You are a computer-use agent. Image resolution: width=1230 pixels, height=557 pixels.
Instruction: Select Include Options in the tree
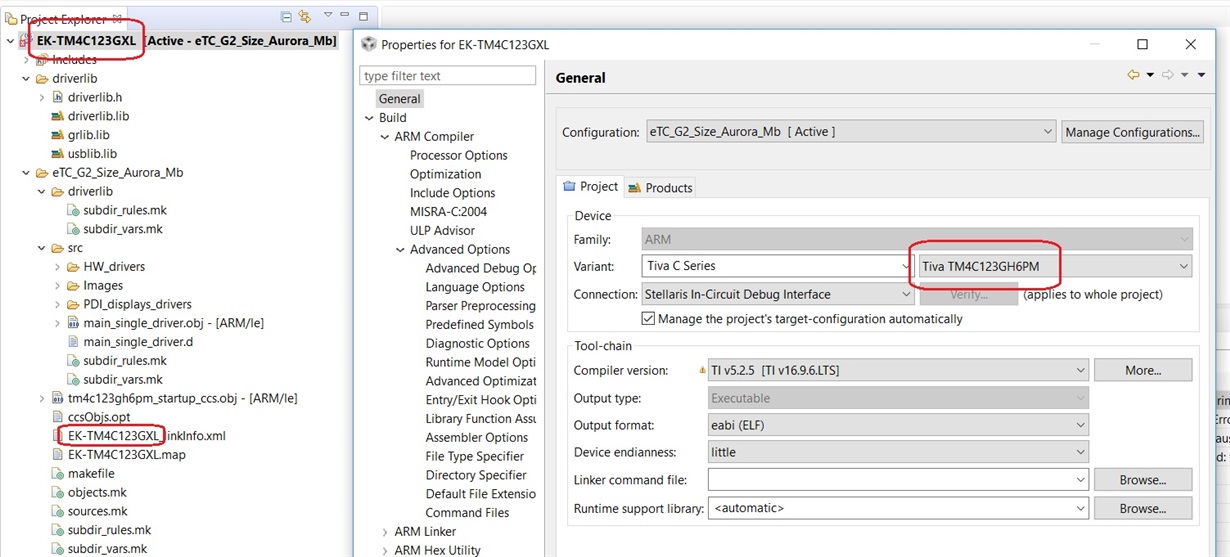click(x=452, y=193)
